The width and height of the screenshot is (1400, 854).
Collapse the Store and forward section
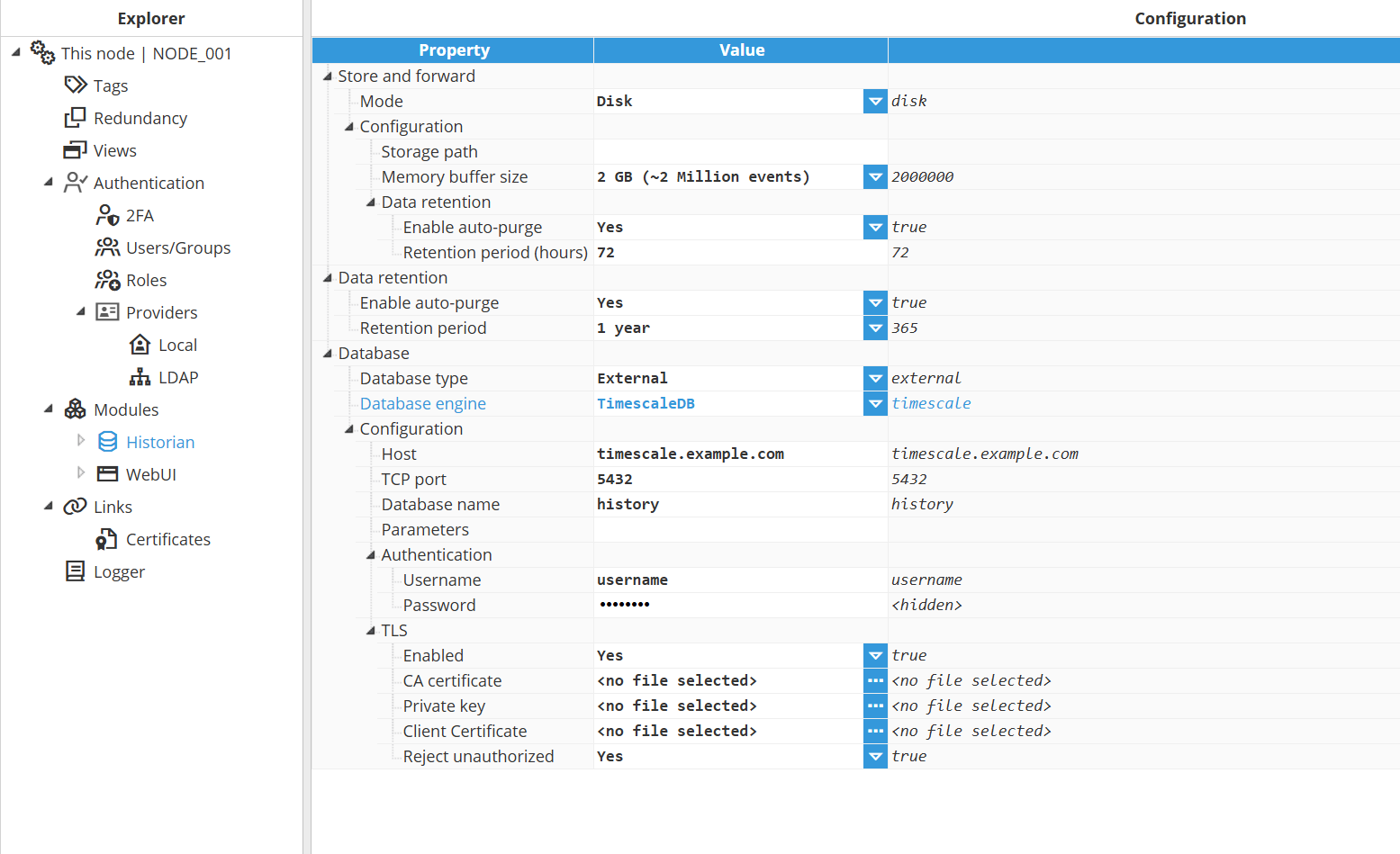tap(328, 76)
